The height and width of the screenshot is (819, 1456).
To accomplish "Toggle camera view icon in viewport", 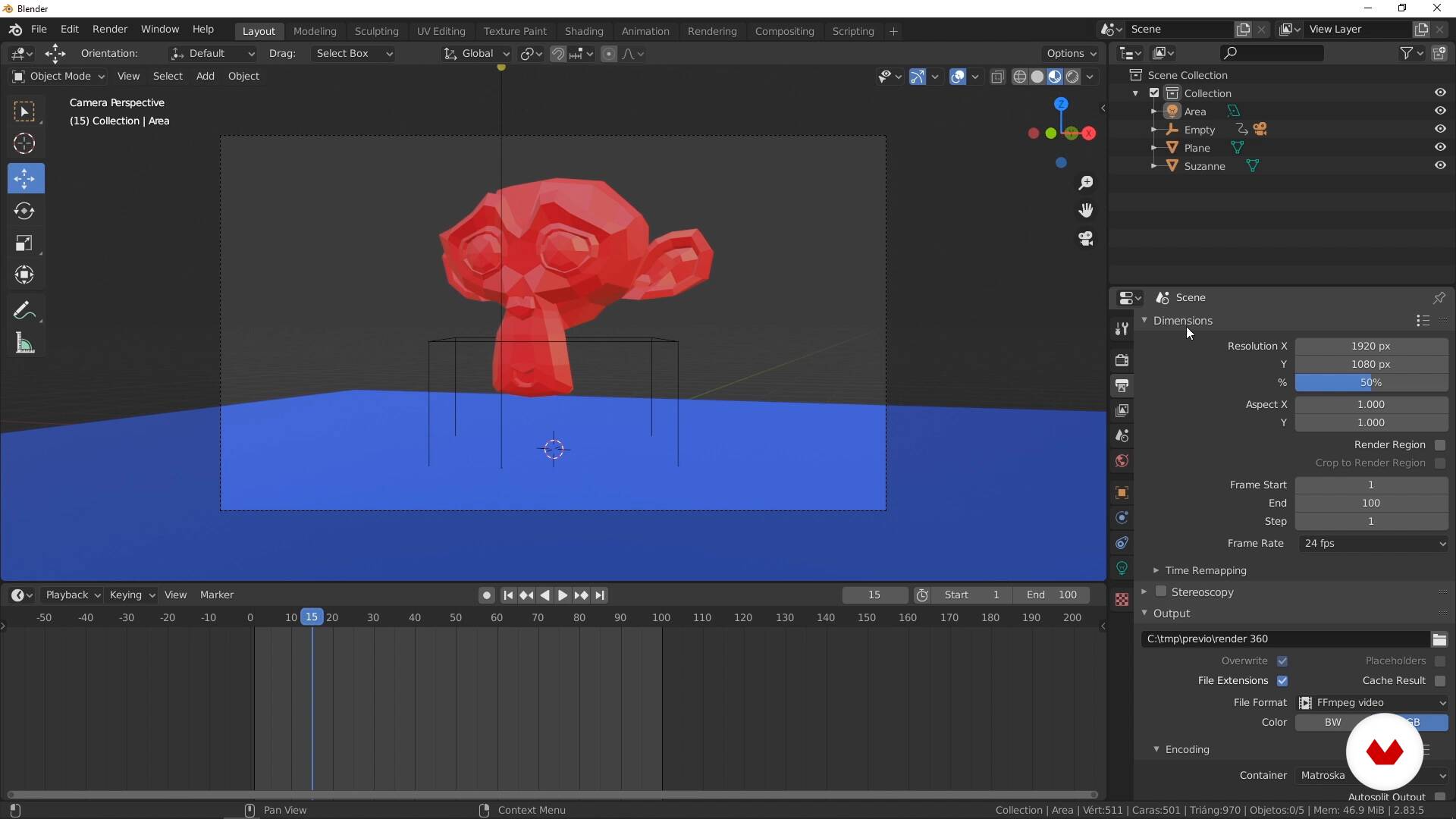I will [1086, 238].
